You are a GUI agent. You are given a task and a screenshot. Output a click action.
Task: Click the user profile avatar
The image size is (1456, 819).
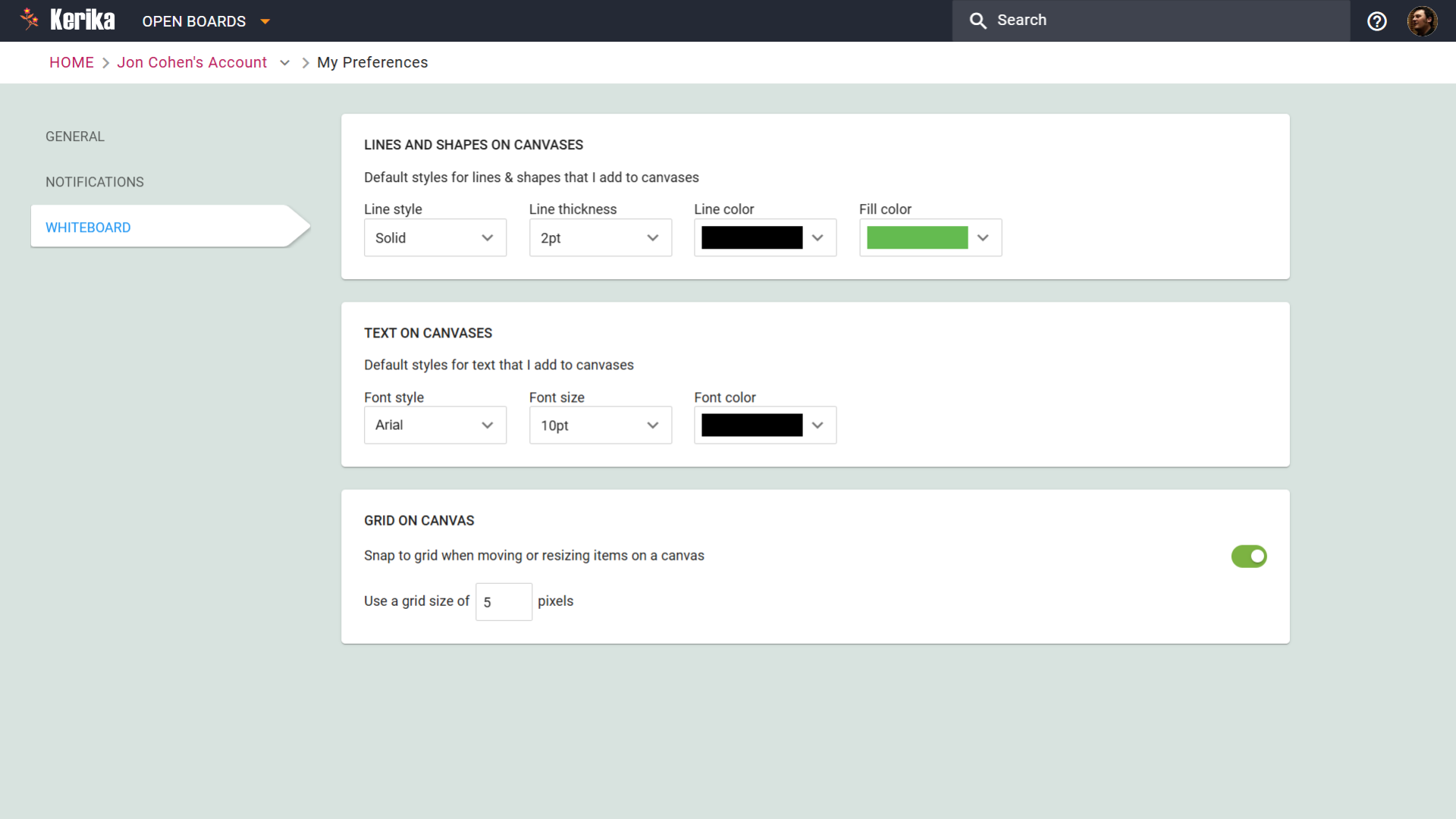point(1421,21)
